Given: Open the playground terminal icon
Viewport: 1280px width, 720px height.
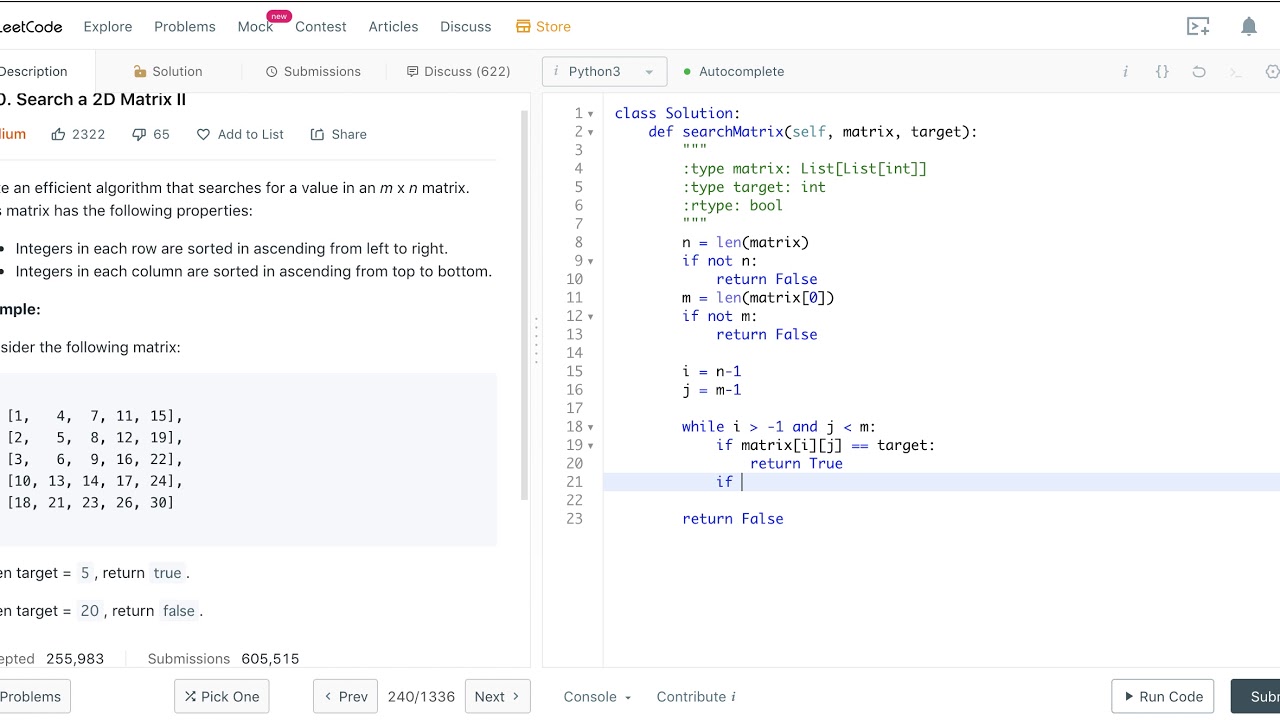Looking at the screenshot, I should (x=1198, y=27).
